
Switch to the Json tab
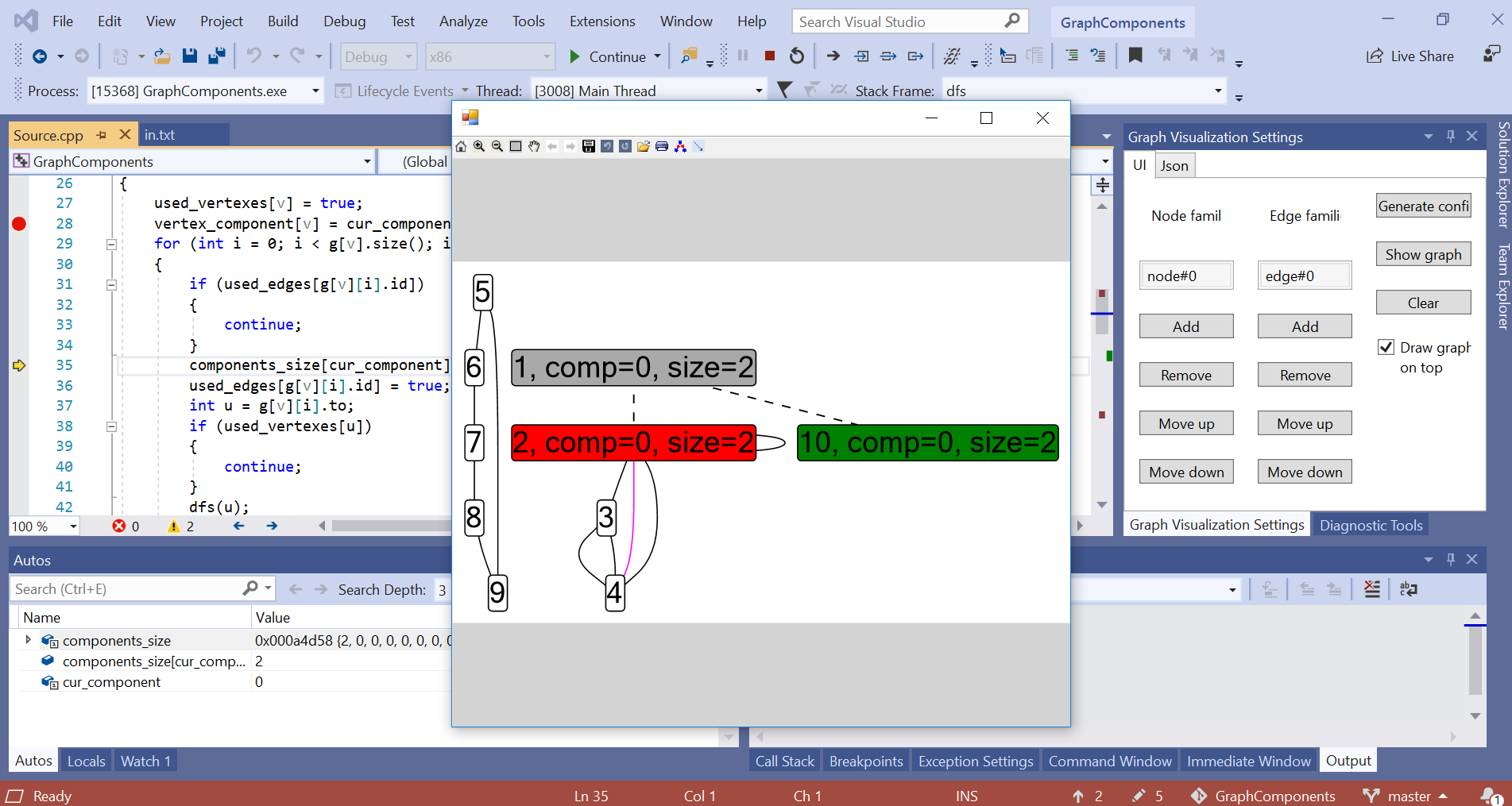[x=1174, y=165]
